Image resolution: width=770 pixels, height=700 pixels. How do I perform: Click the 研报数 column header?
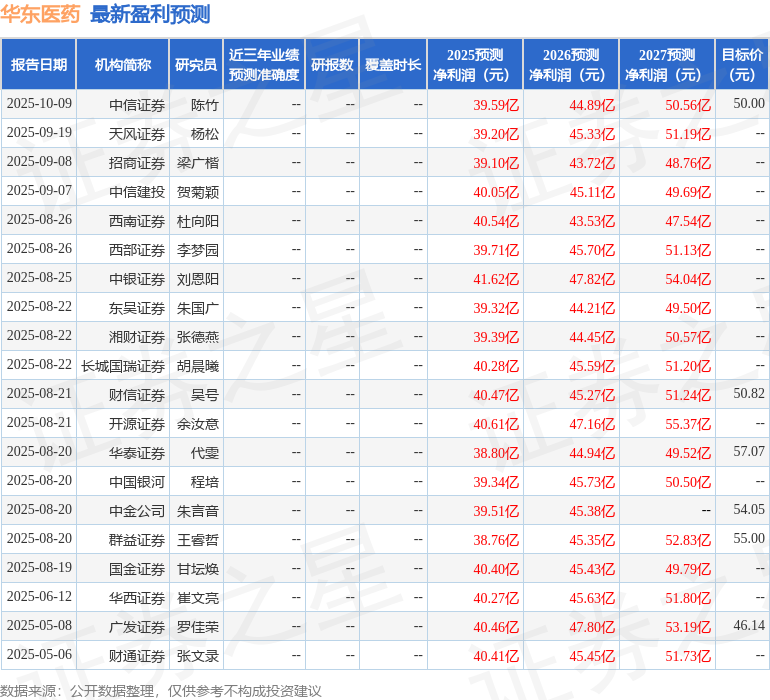pos(332,65)
